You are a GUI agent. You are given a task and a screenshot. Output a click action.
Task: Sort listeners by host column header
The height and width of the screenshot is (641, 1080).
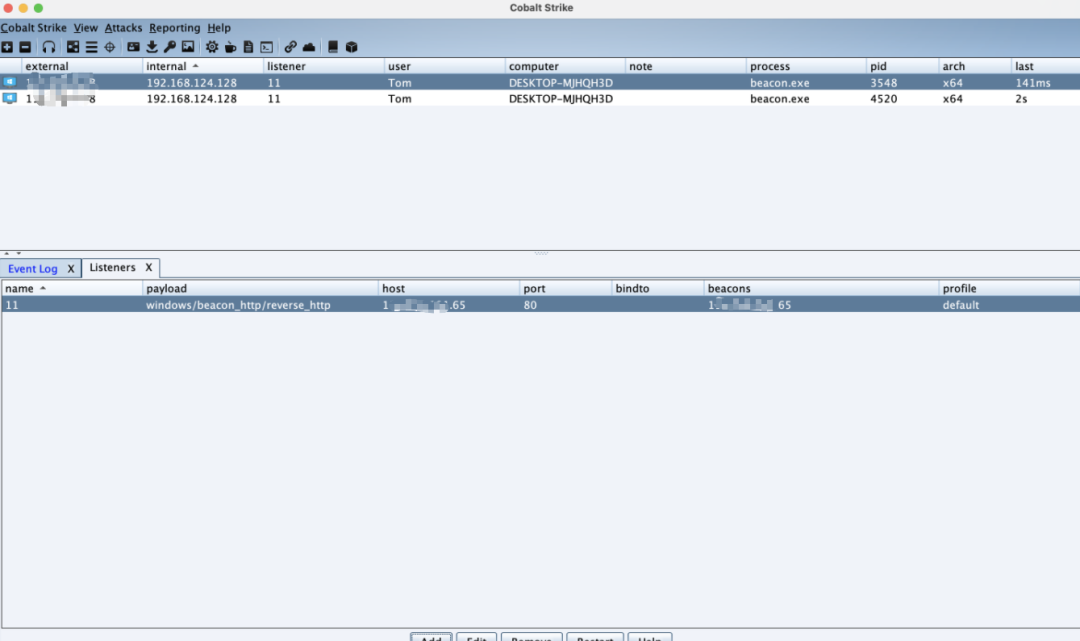[x=449, y=288]
